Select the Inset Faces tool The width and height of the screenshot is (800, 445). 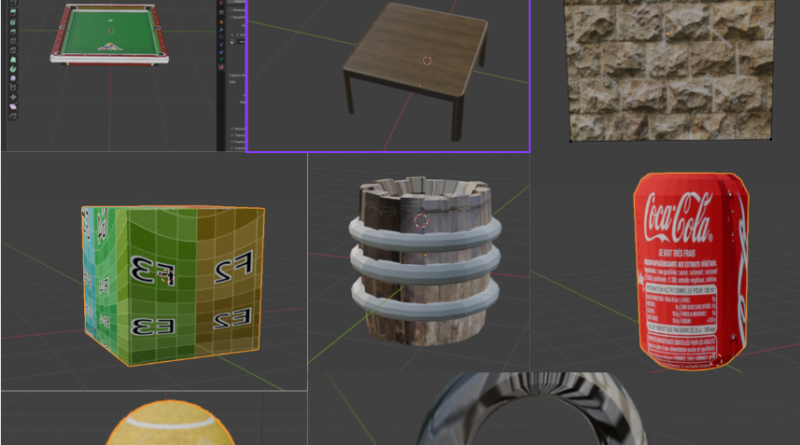13,22
